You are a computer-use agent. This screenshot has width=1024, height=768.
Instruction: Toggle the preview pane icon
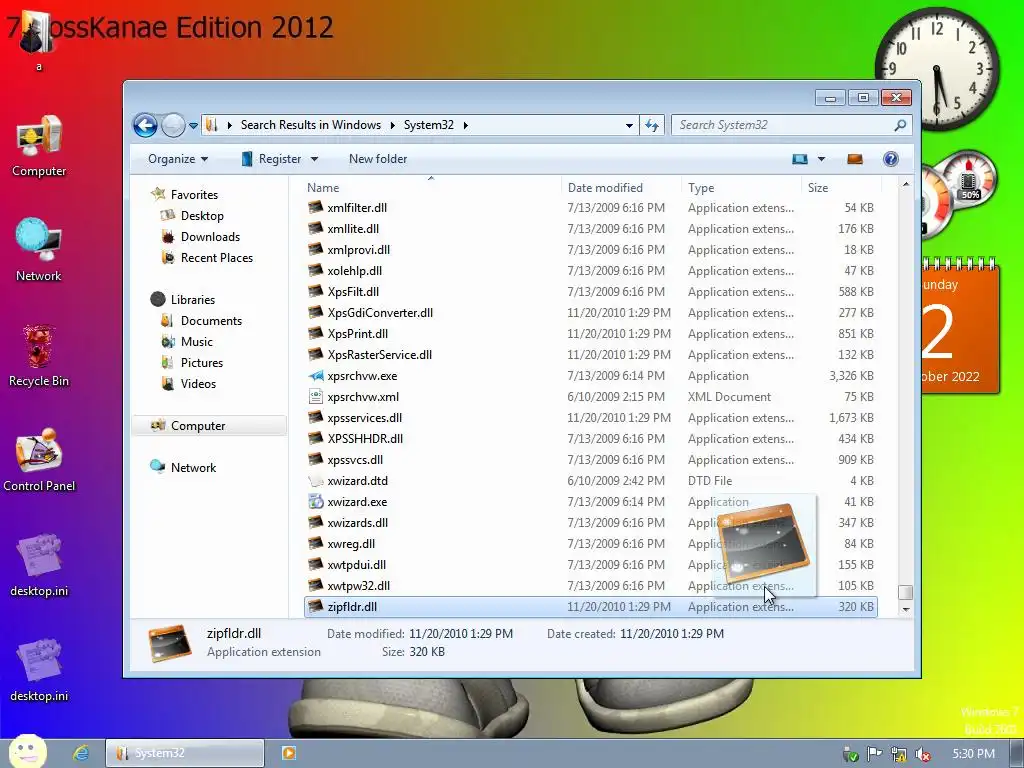click(x=855, y=159)
